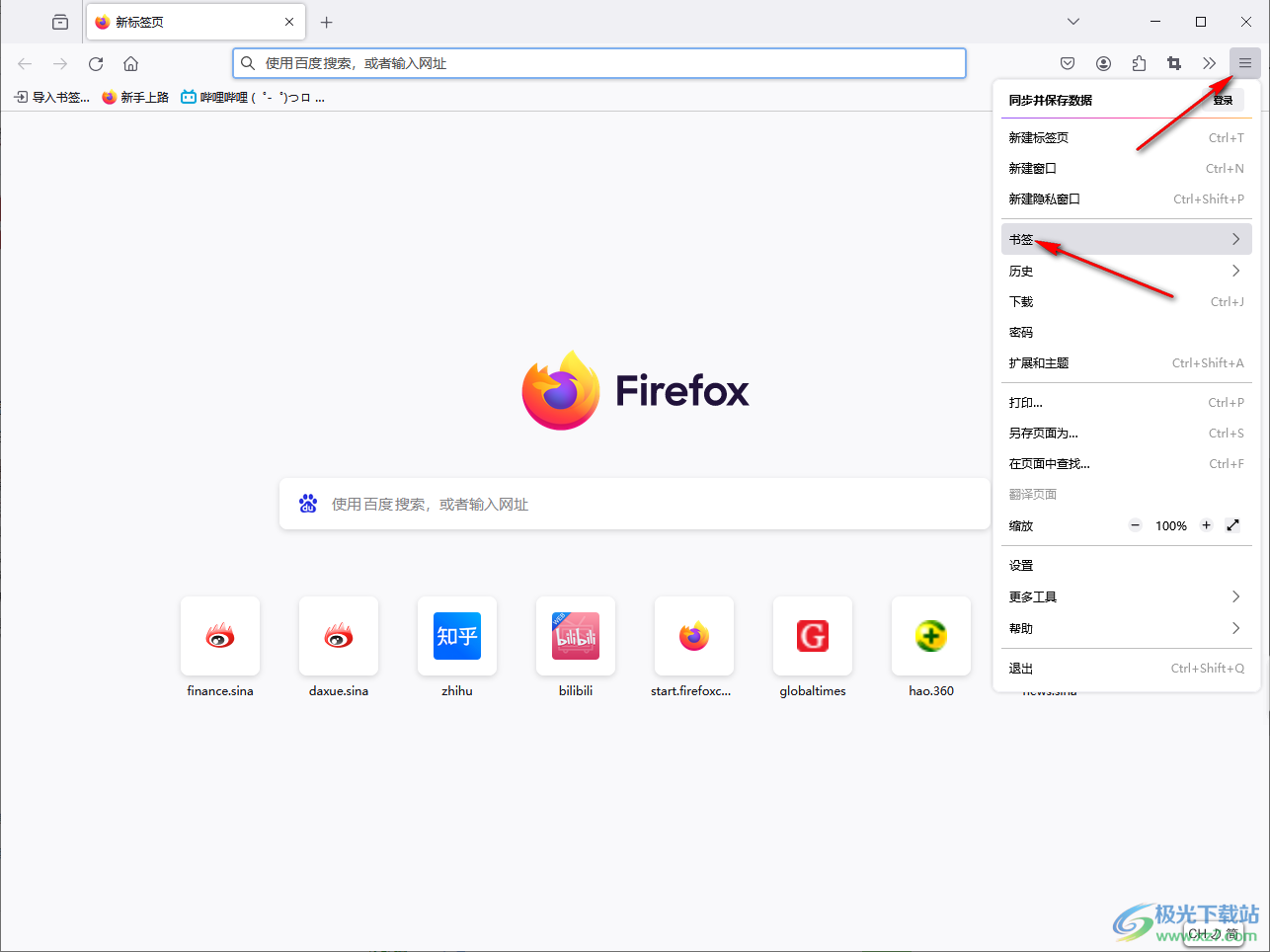Choose 另存页面为... menu item

tap(1126, 433)
